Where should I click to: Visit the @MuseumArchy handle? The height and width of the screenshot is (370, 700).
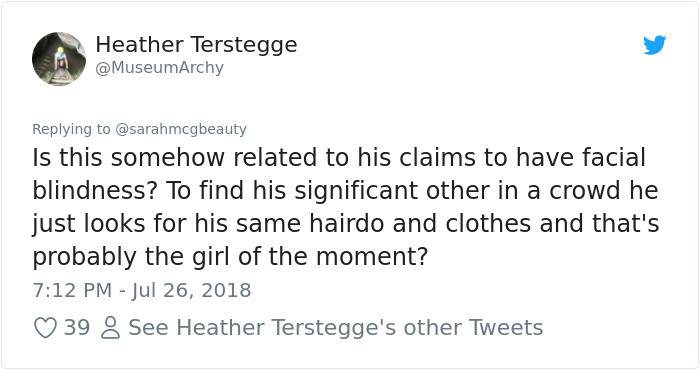159,68
